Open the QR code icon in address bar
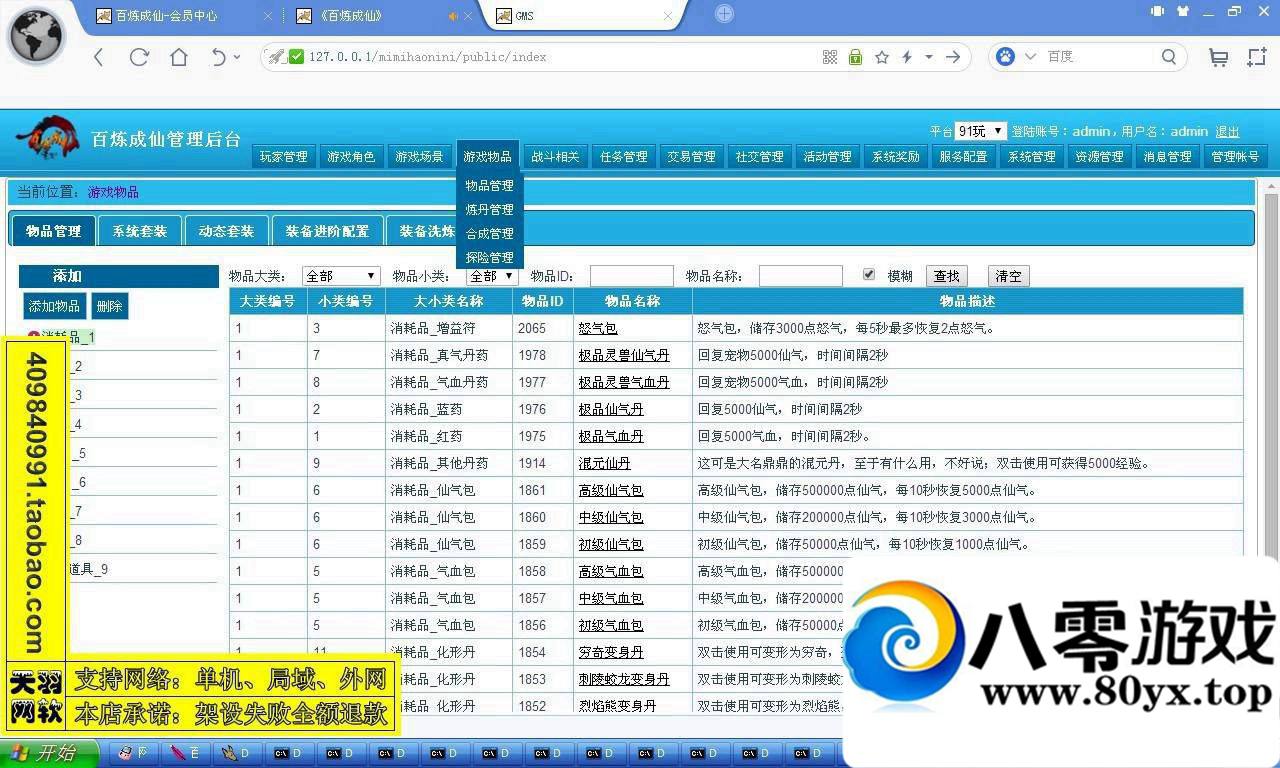 pyautogui.click(x=830, y=57)
